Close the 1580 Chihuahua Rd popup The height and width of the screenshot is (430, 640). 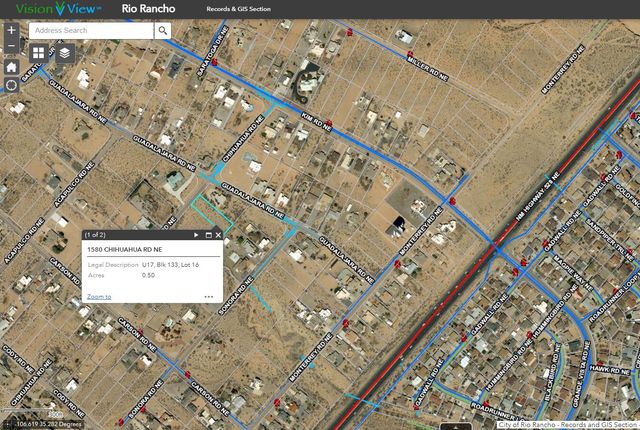(x=218, y=235)
